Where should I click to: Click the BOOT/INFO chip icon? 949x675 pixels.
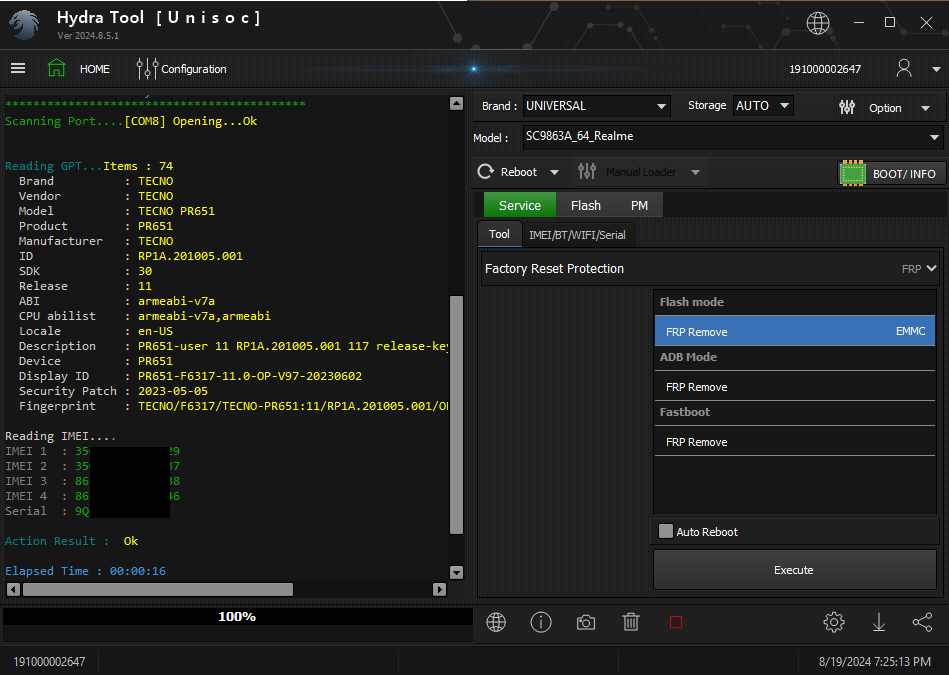pyautogui.click(x=852, y=174)
